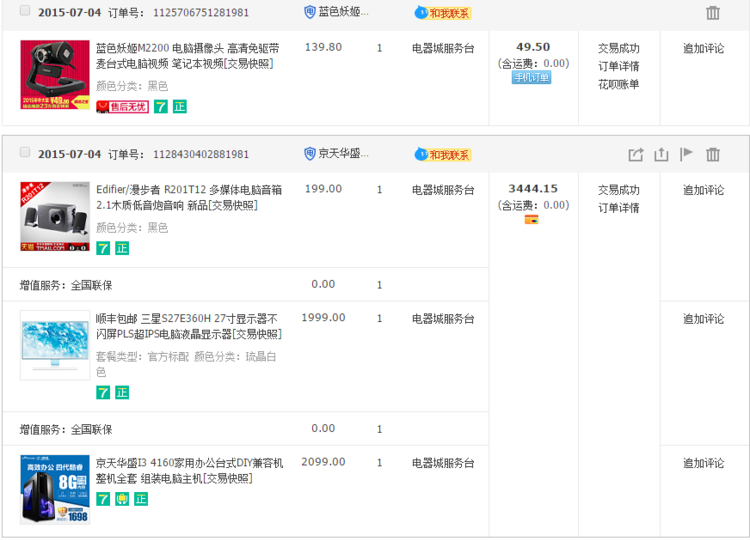
Task: Click 追加评论 for the webcam item
Action: coord(703,48)
